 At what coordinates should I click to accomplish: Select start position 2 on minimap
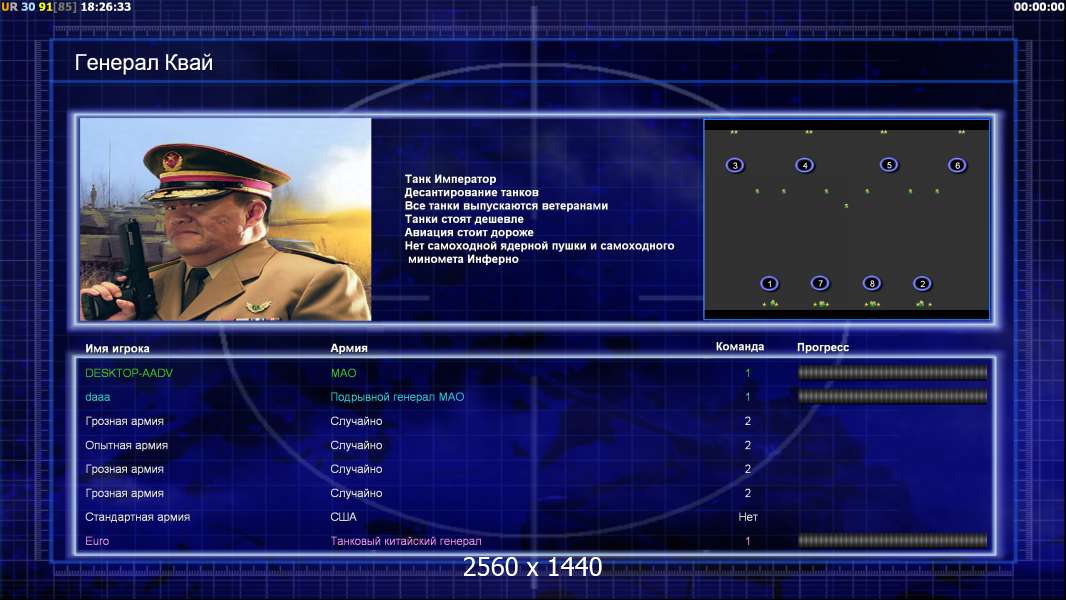(x=922, y=283)
